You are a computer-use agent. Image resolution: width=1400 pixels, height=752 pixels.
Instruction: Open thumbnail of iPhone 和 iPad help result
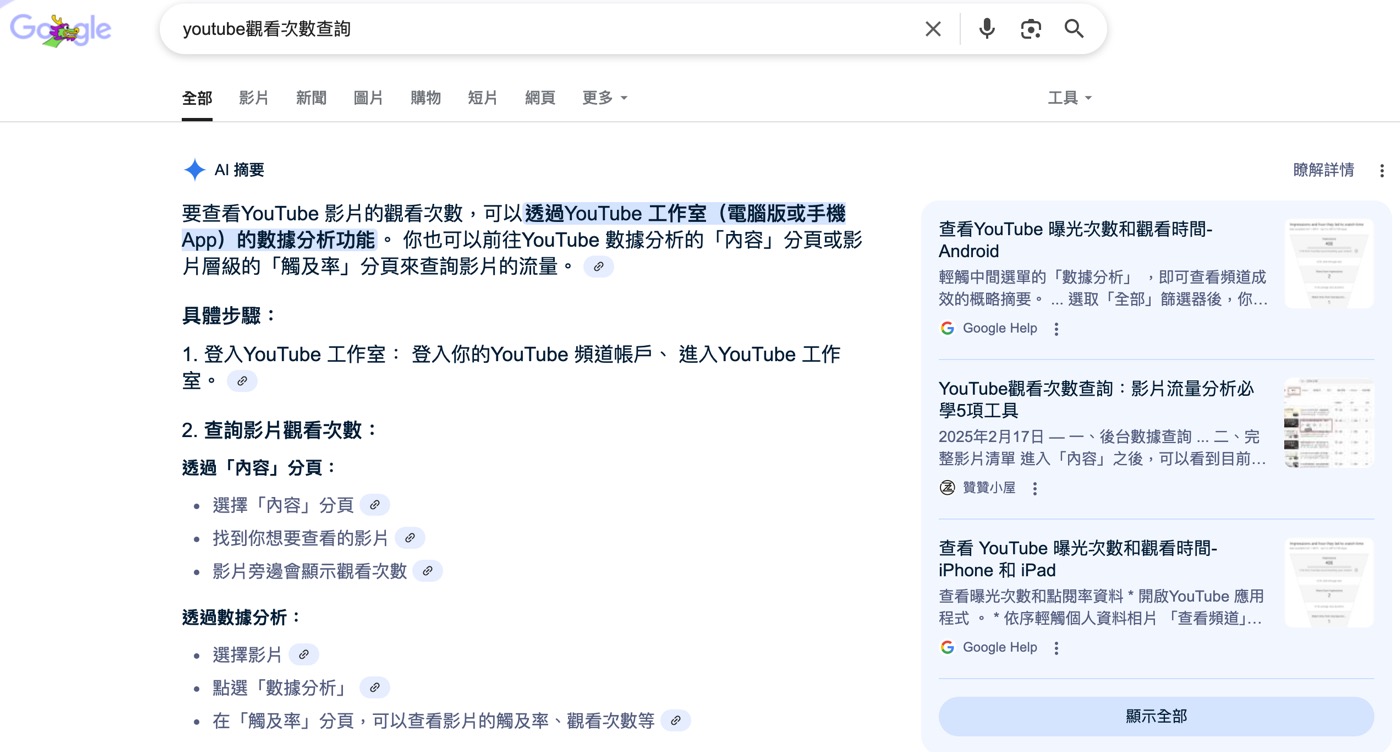(x=1329, y=583)
